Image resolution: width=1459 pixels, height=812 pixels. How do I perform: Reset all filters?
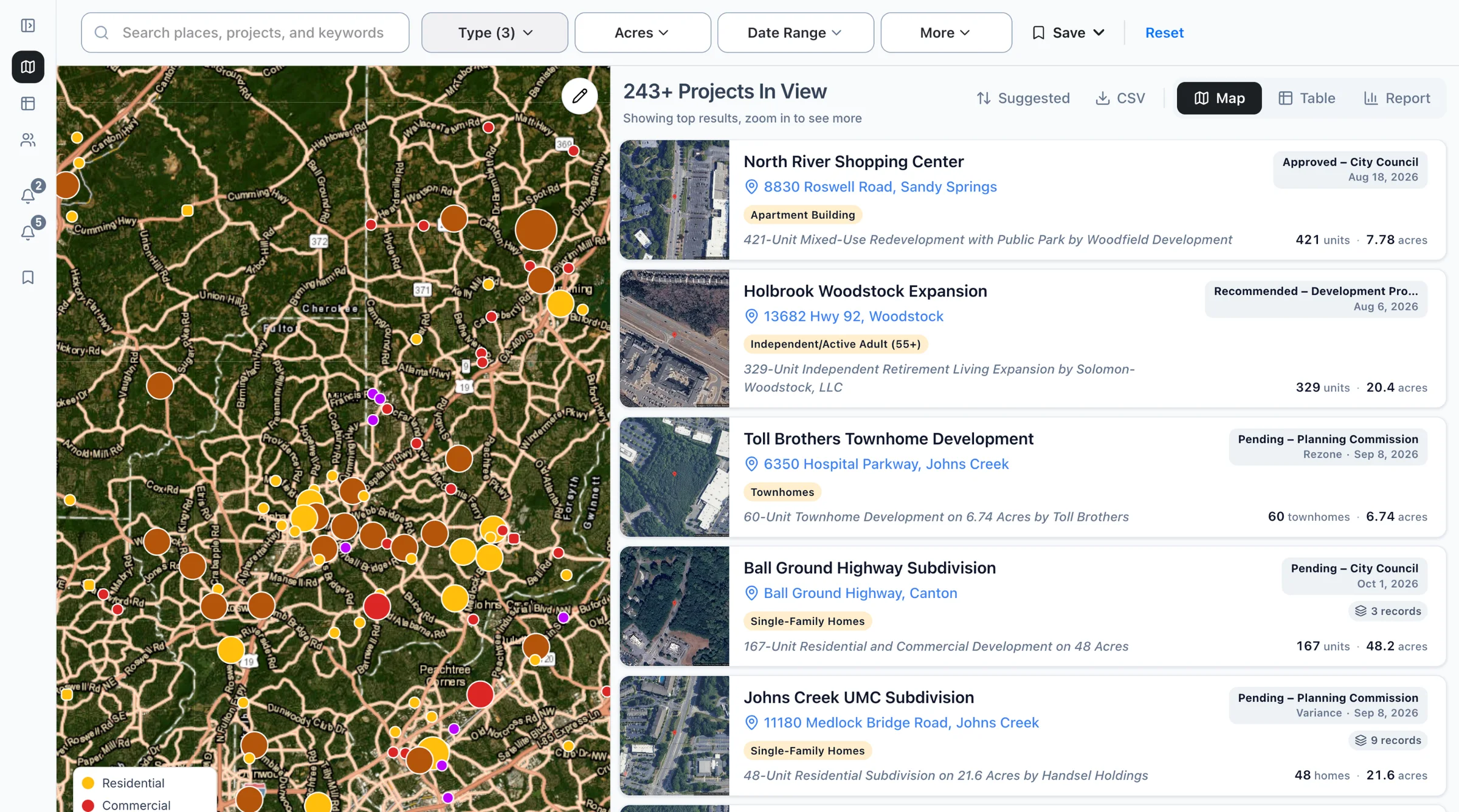point(1164,33)
